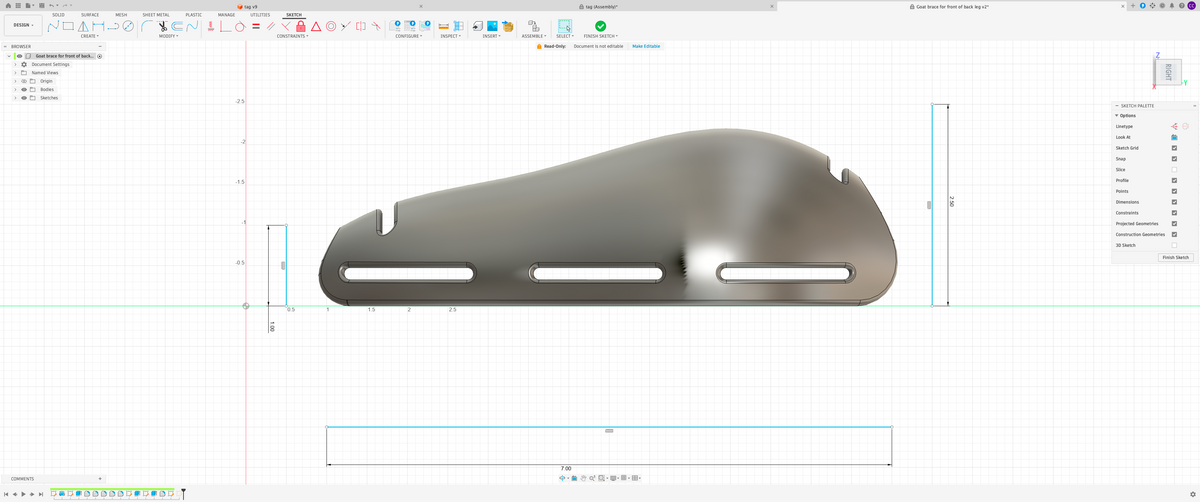
Task: Apply the Fix/Unfix lock constraint
Action: point(300,26)
